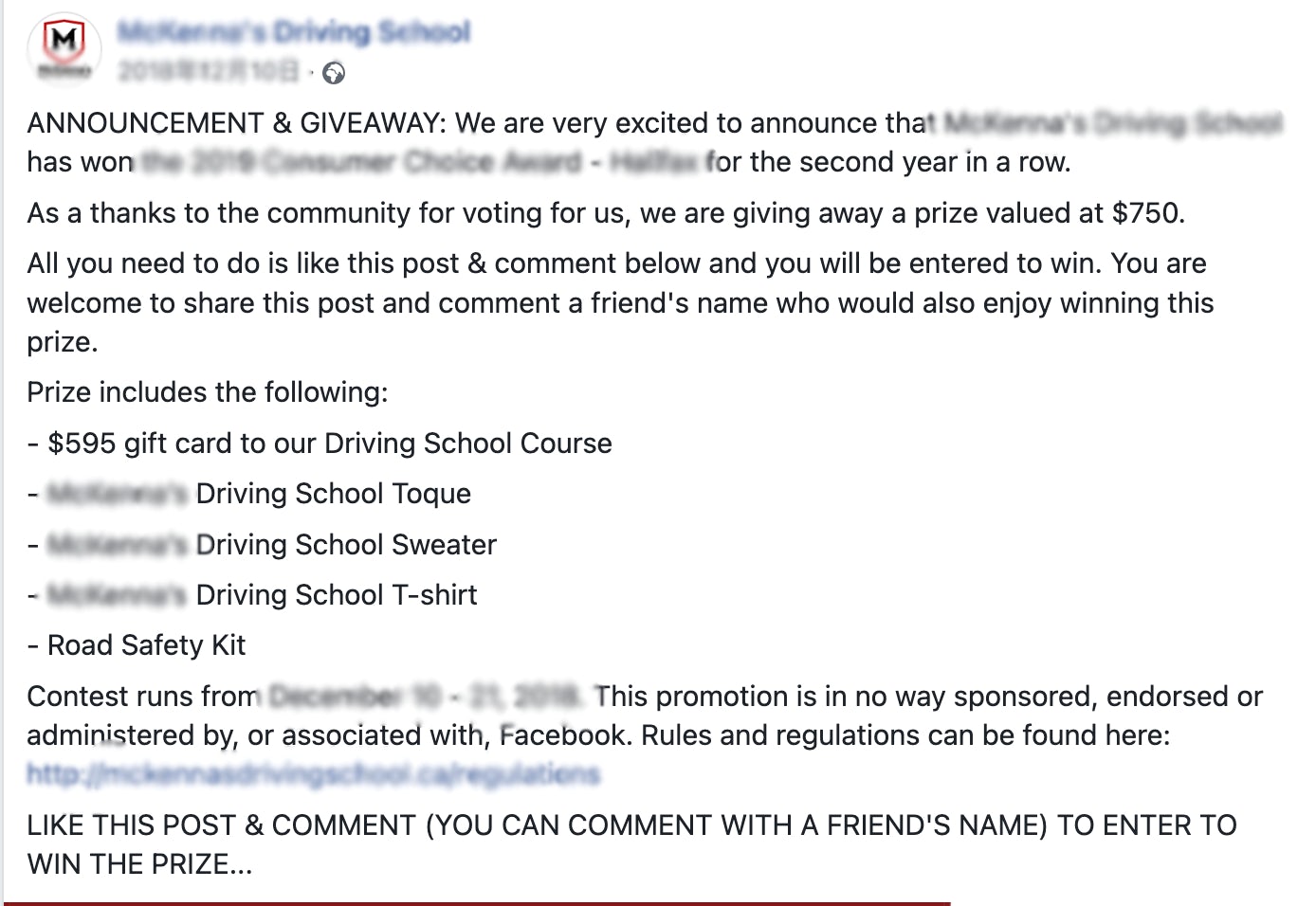Click the Driving School Toque line
1316x906 pixels.
(x=332, y=494)
